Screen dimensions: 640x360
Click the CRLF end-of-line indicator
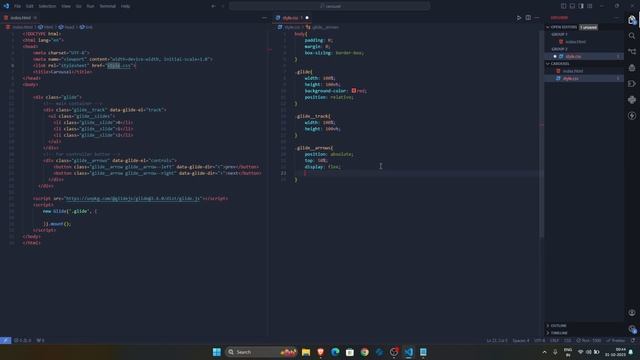[x=554, y=340]
